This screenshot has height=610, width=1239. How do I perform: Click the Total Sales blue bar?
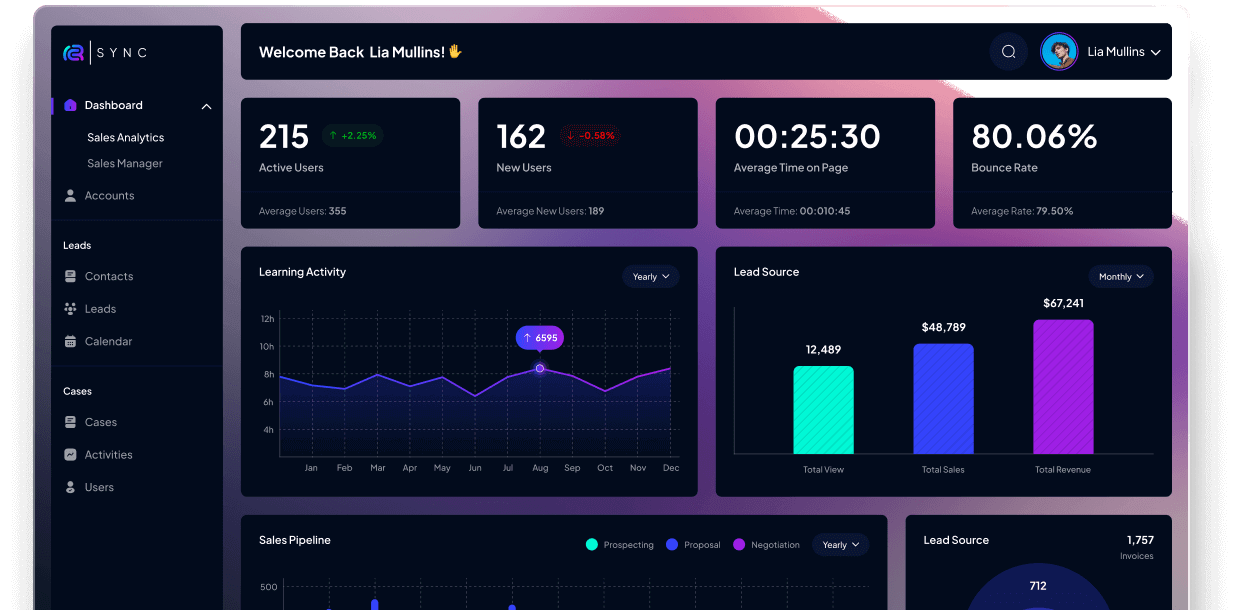[x=943, y=399]
